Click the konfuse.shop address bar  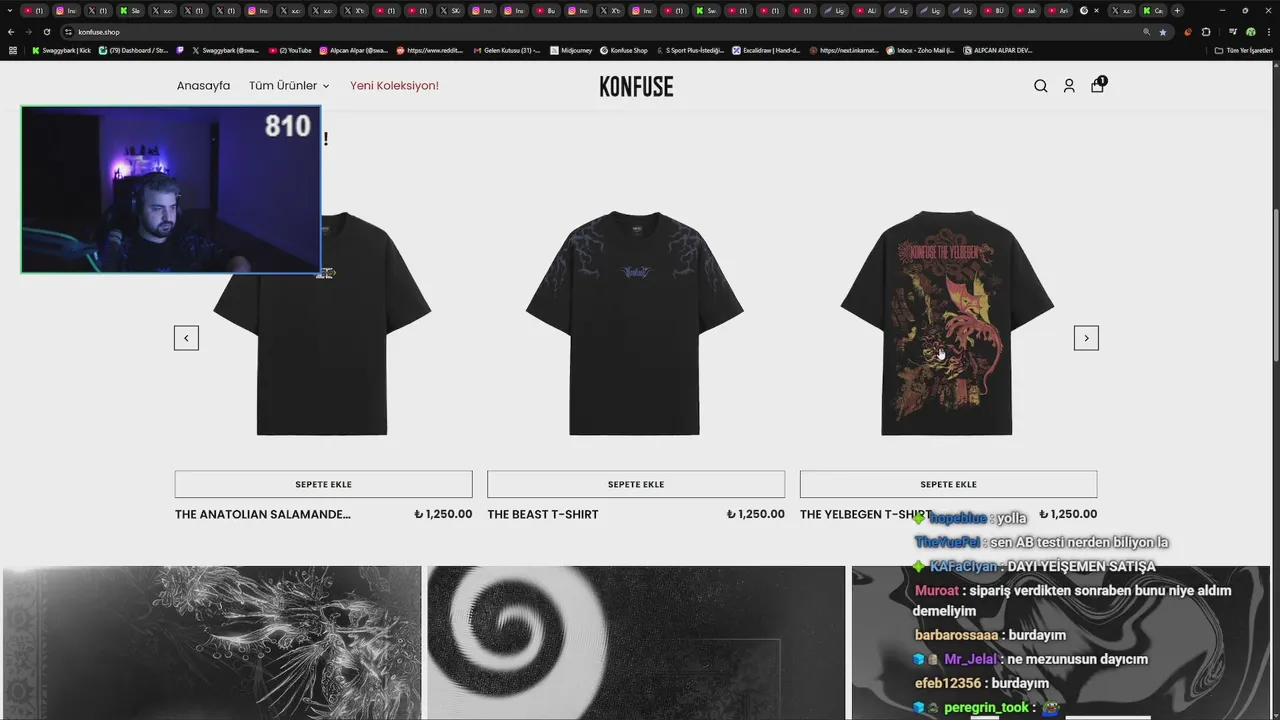pos(600,32)
